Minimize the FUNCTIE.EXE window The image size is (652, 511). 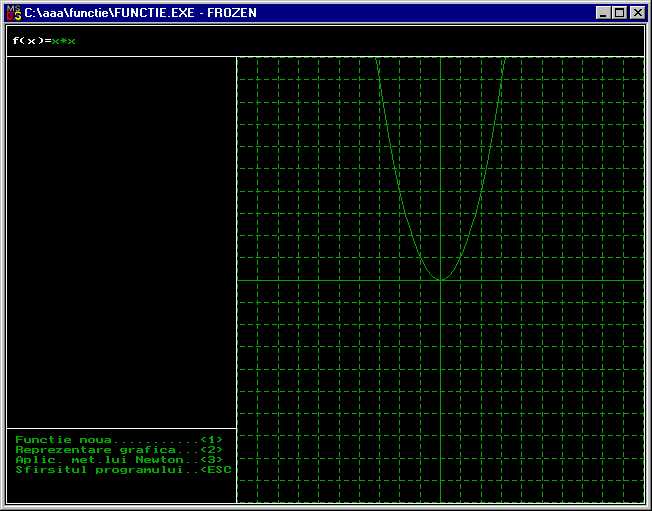point(603,13)
